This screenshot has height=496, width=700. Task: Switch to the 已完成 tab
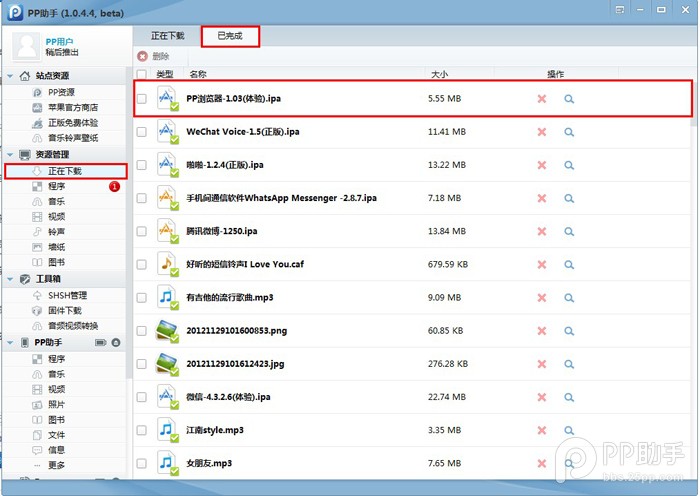coord(229,36)
